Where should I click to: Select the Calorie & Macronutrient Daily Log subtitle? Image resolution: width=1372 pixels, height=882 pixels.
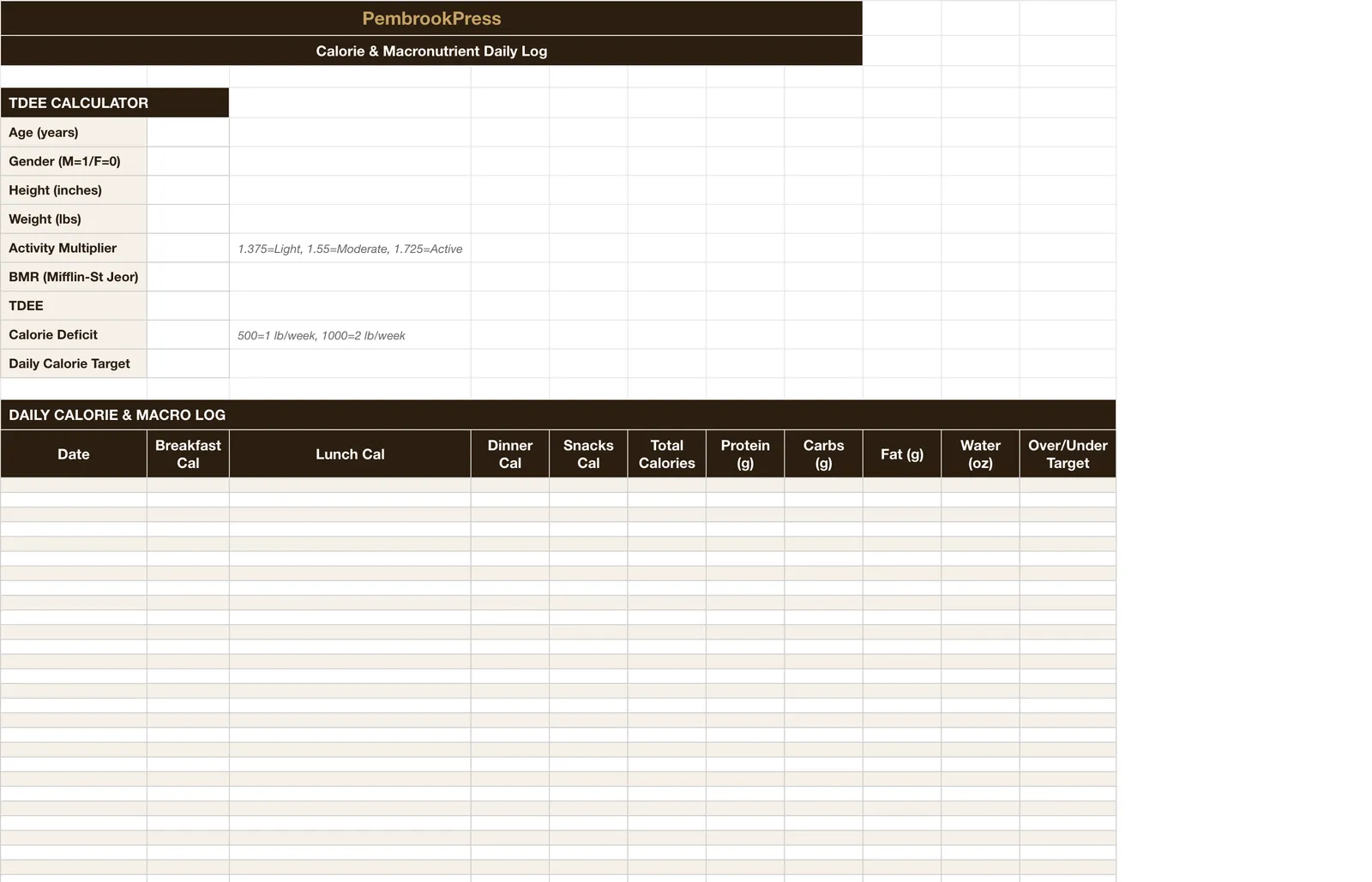point(431,51)
